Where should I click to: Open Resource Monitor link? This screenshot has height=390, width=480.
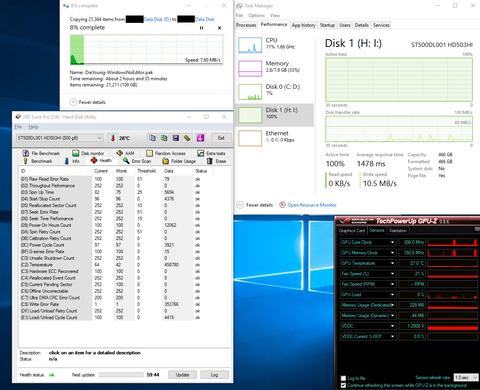[x=312, y=205]
